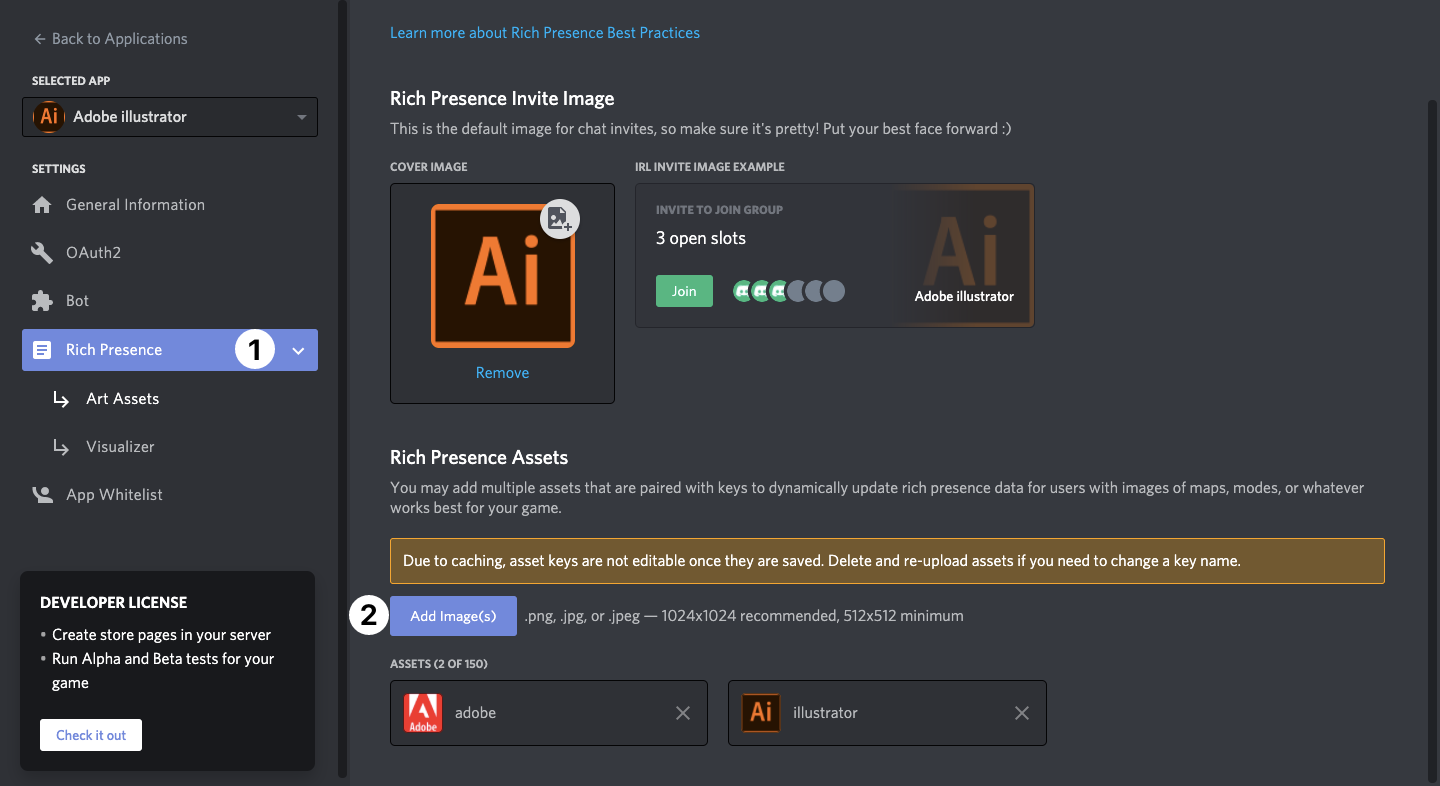Click the adobe asset thumbnail icon
The image size is (1440, 786).
[423, 713]
